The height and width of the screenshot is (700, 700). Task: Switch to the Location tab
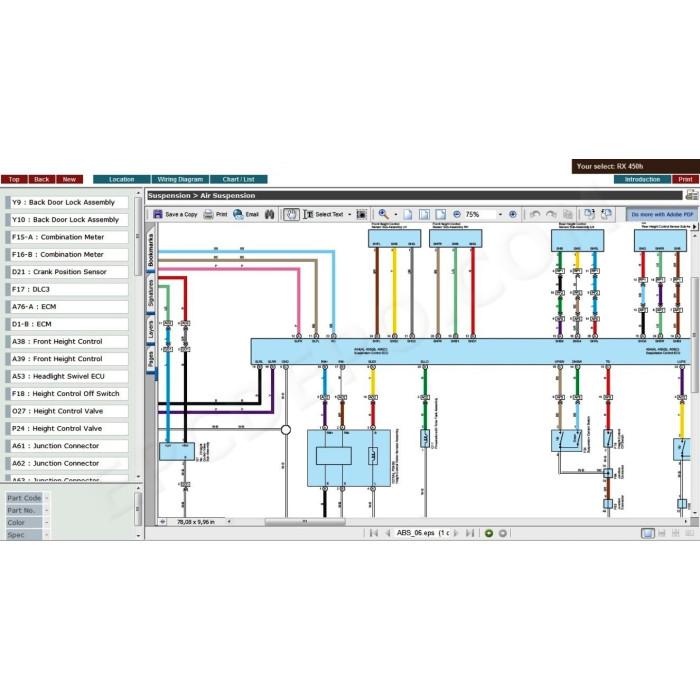tap(121, 179)
